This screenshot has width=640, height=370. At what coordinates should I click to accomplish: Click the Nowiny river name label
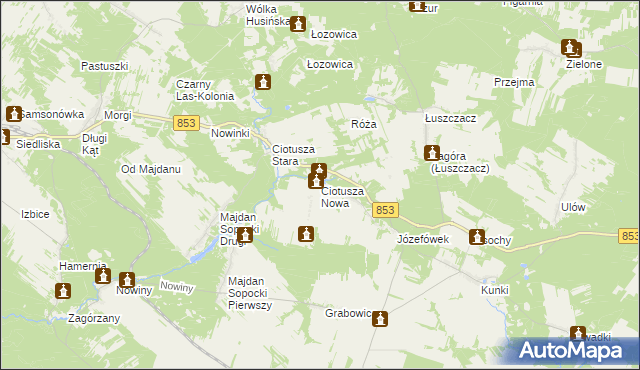tap(176, 286)
